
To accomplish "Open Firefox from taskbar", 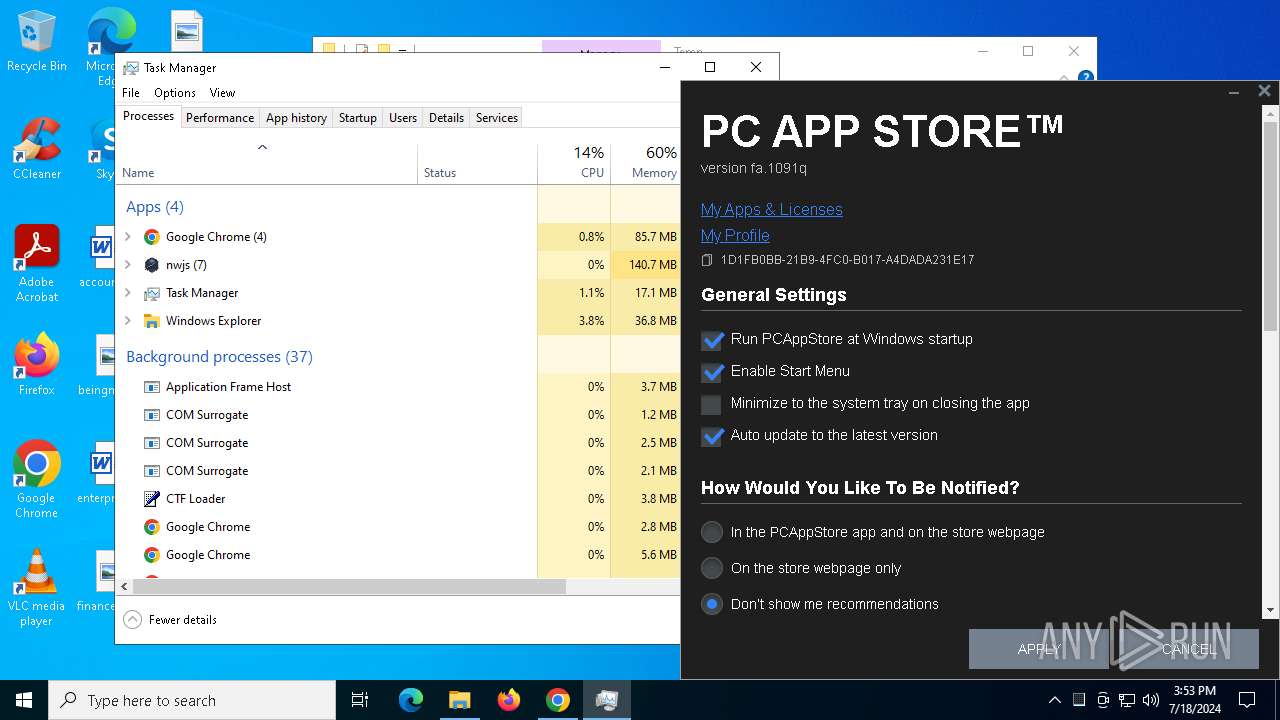I will [508, 700].
